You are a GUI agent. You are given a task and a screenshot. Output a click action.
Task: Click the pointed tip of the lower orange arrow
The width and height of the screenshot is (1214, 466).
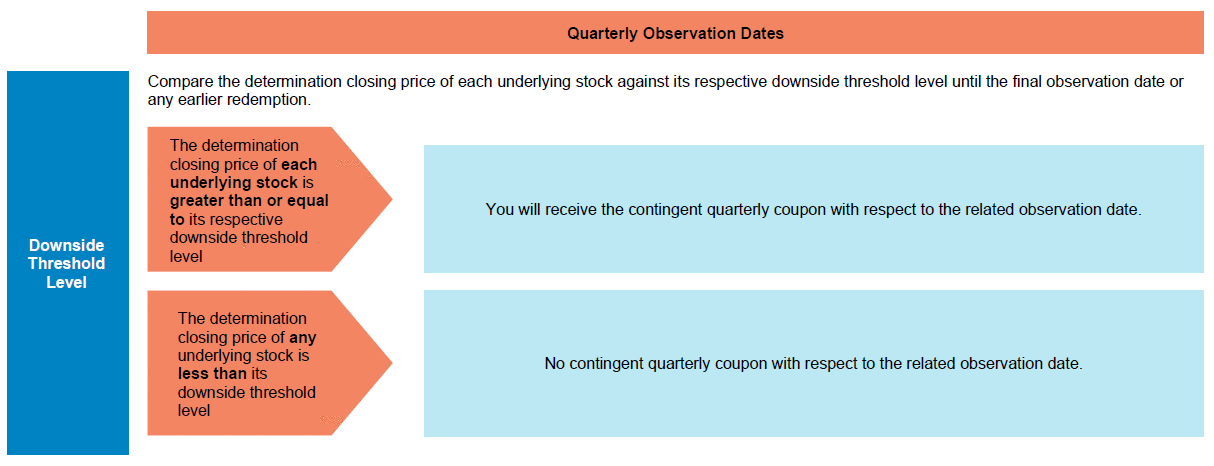(388, 363)
